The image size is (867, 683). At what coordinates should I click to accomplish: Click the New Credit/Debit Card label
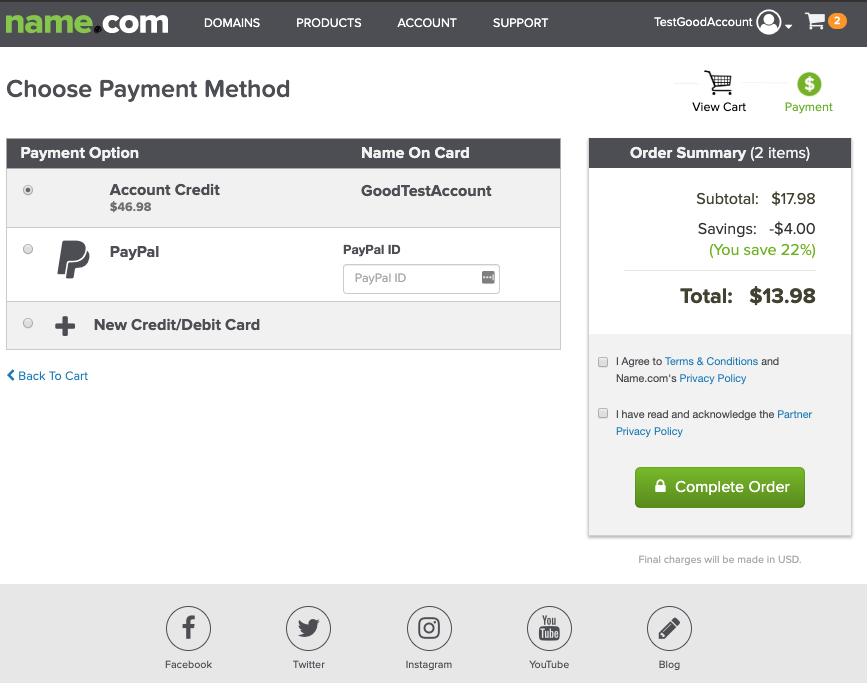click(x=176, y=325)
